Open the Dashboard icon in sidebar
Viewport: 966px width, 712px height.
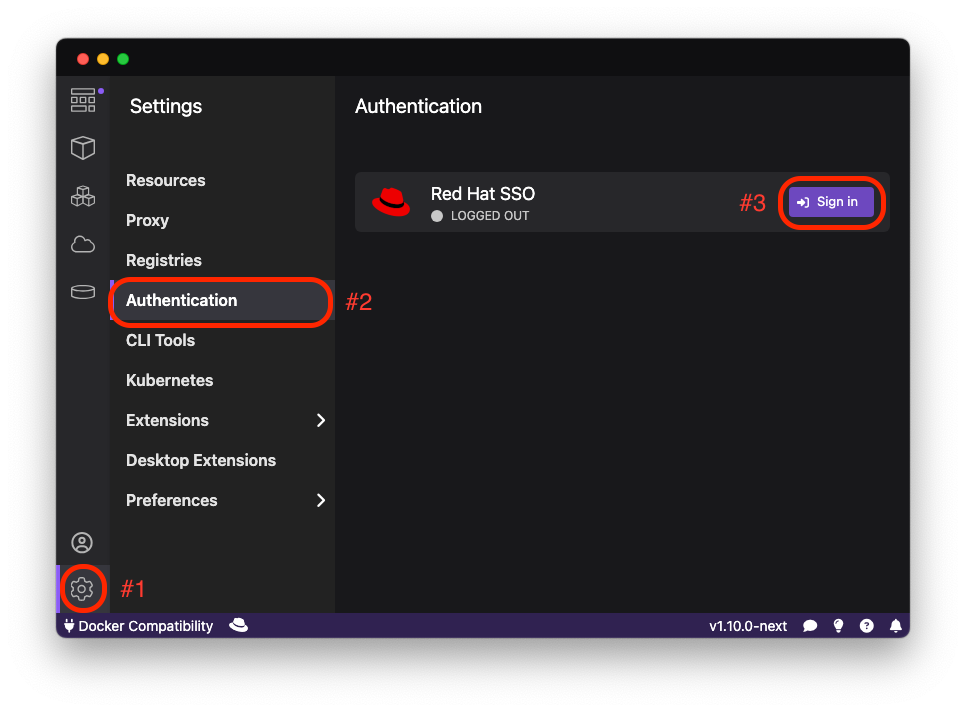[83, 100]
